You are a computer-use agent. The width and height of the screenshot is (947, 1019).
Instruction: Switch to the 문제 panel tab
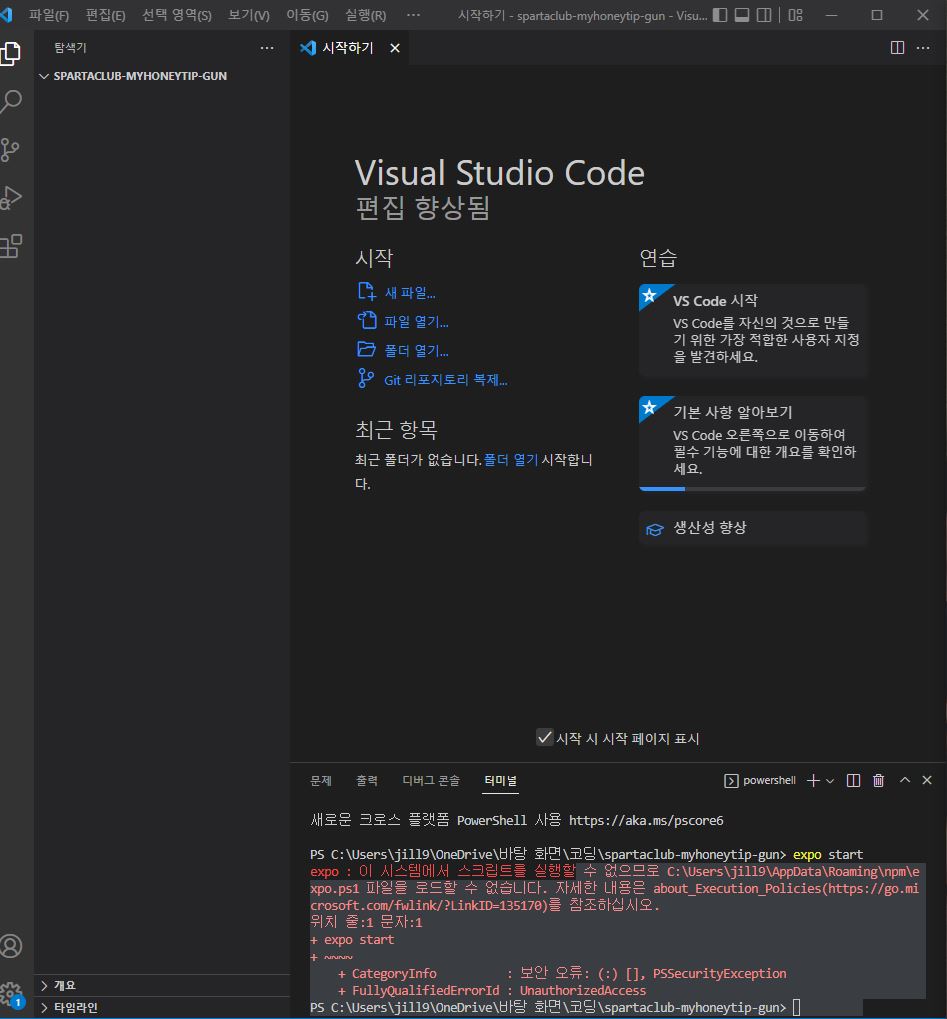tap(321, 780)
